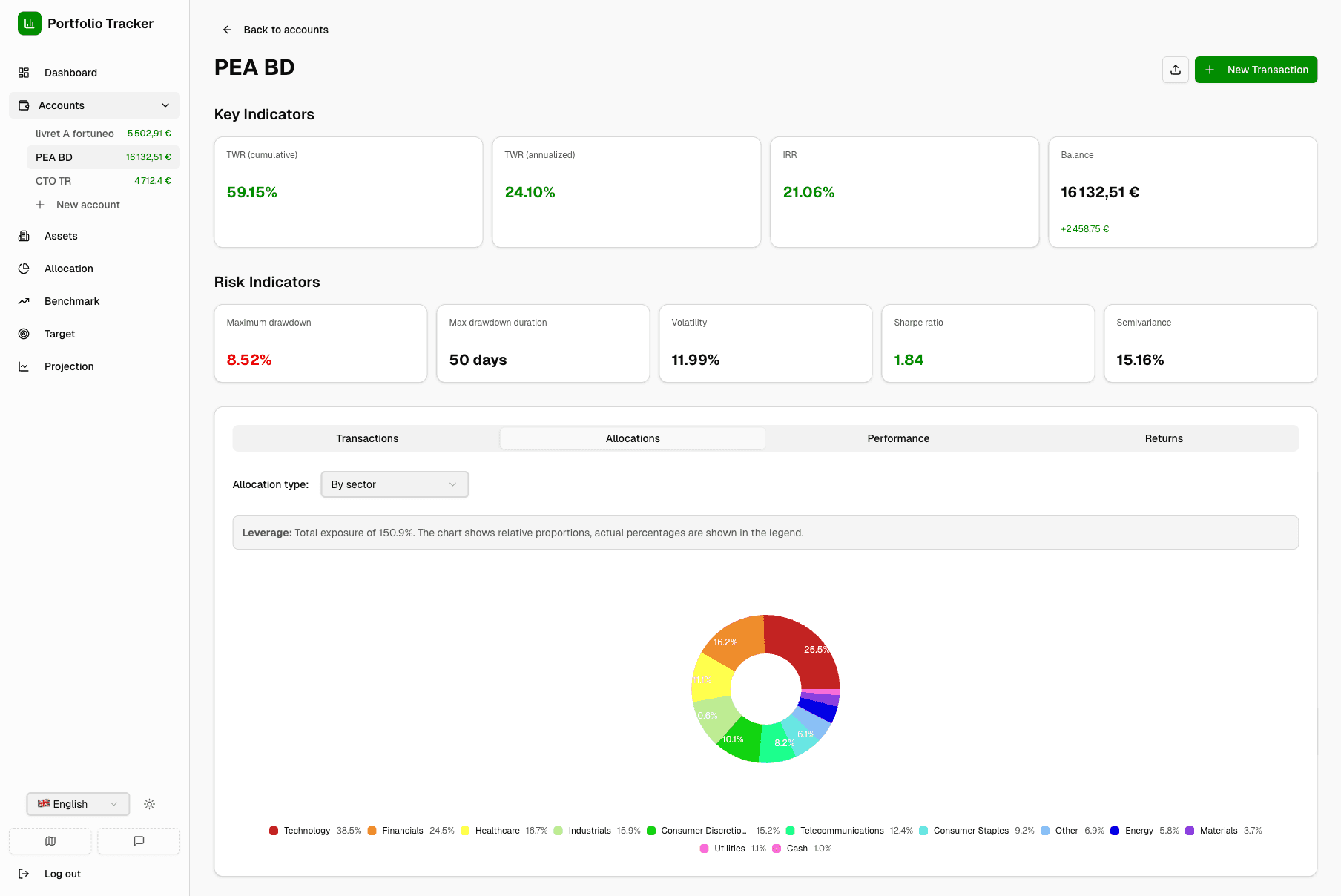Select the Financials color swatch in legend
The image size is (1341, 896).
tap(372, 831)
